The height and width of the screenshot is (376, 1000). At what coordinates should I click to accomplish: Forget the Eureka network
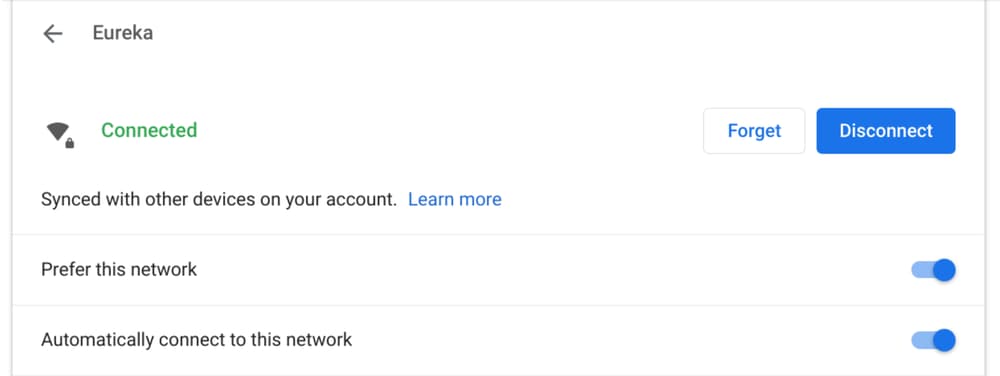click(754, 131)
